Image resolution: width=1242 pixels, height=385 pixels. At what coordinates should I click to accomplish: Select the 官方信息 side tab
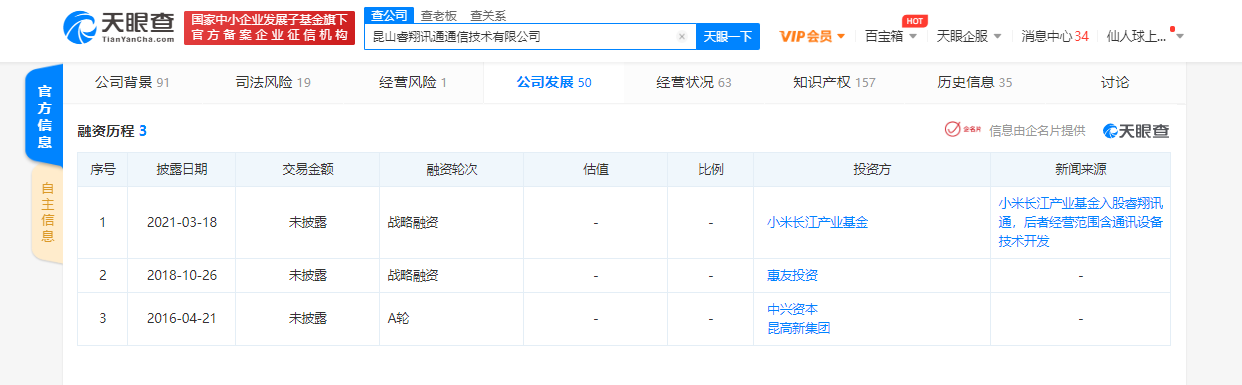point(44,116)
